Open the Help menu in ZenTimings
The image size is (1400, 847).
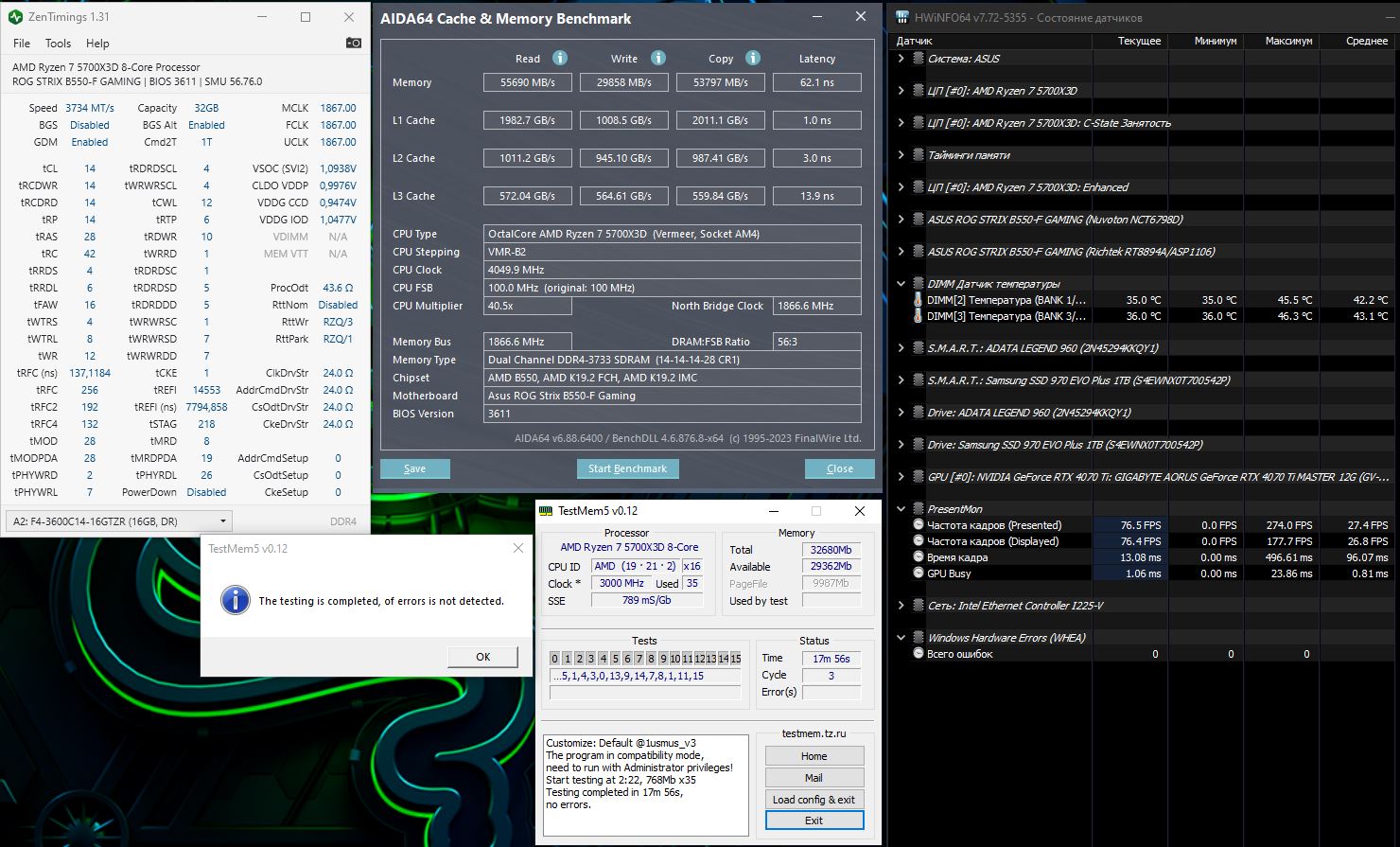point(97,44)
